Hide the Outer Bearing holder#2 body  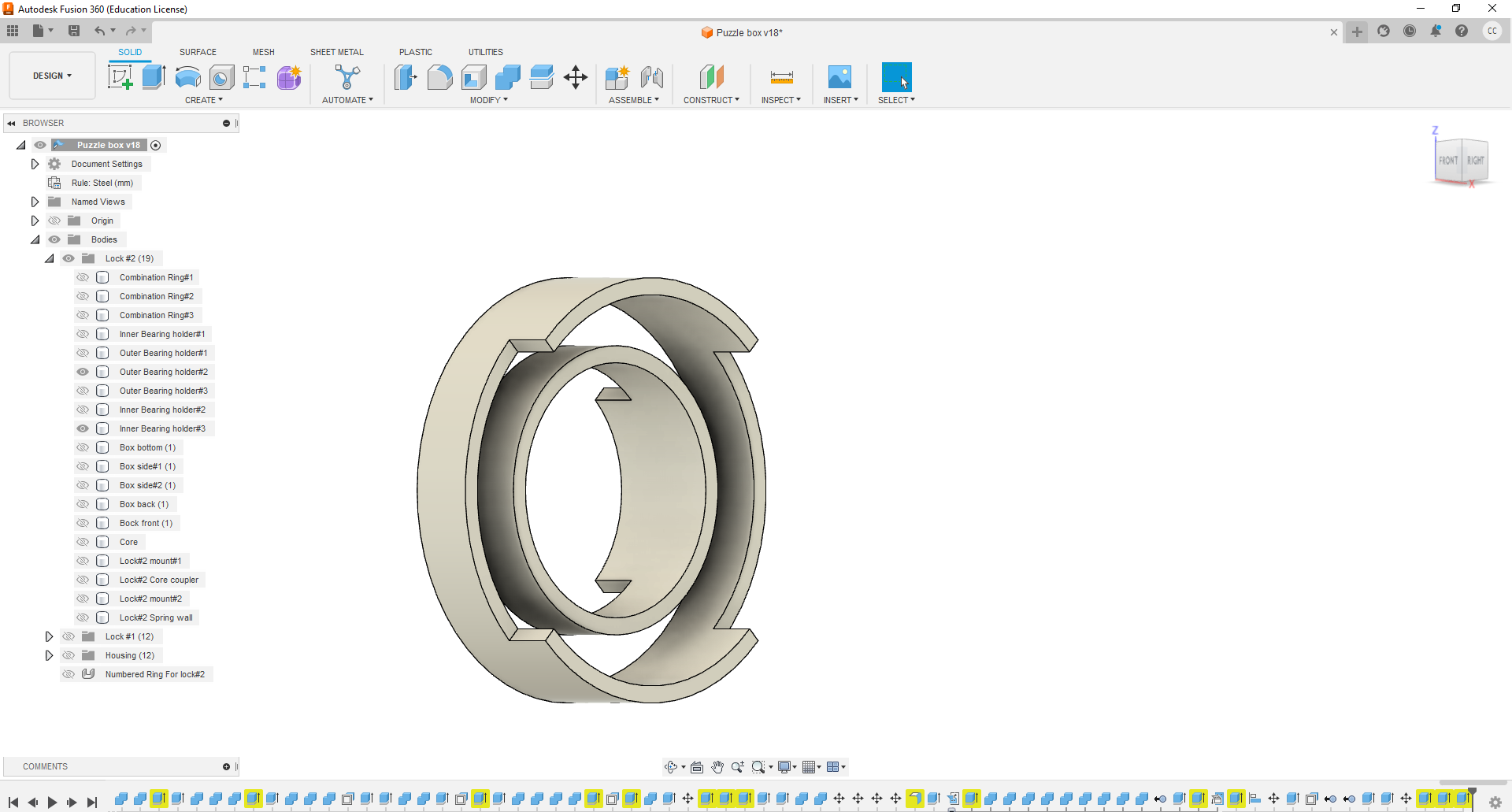coord(82,372)
